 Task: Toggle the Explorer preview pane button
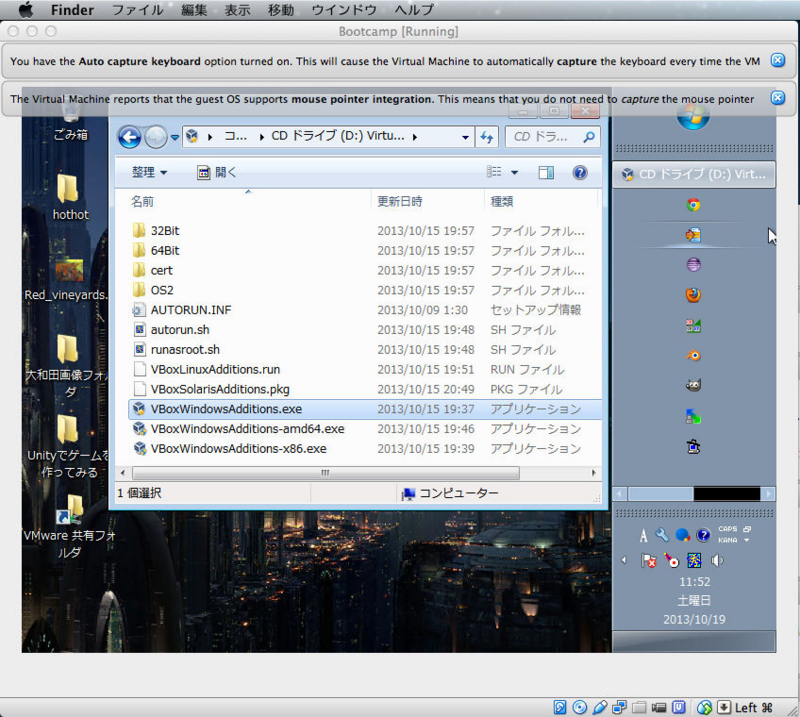pyautogui.click(x=546, y=172)
